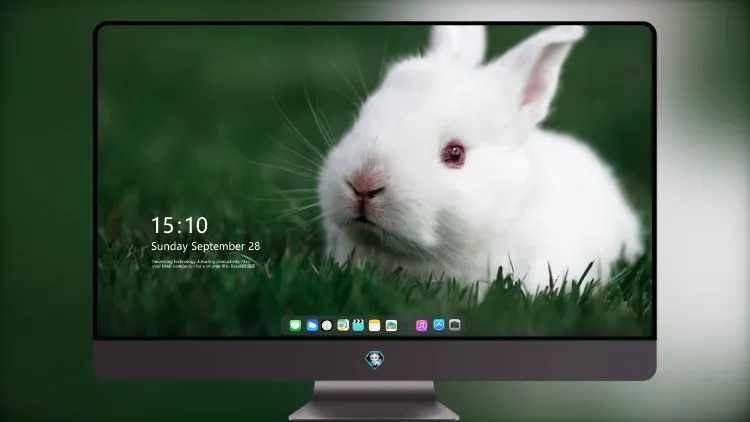Open the Camera app in the dock
Screen dimensions: 750x422
(x=455, y=325)
